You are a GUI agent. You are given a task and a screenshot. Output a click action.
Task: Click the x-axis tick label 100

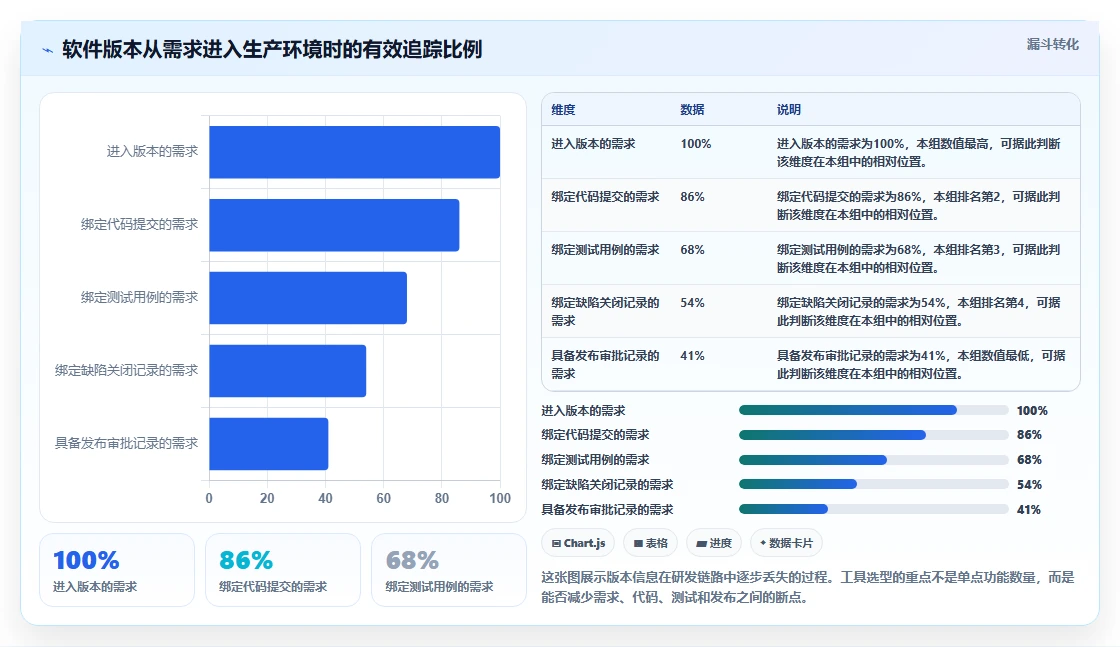point(500,498)
